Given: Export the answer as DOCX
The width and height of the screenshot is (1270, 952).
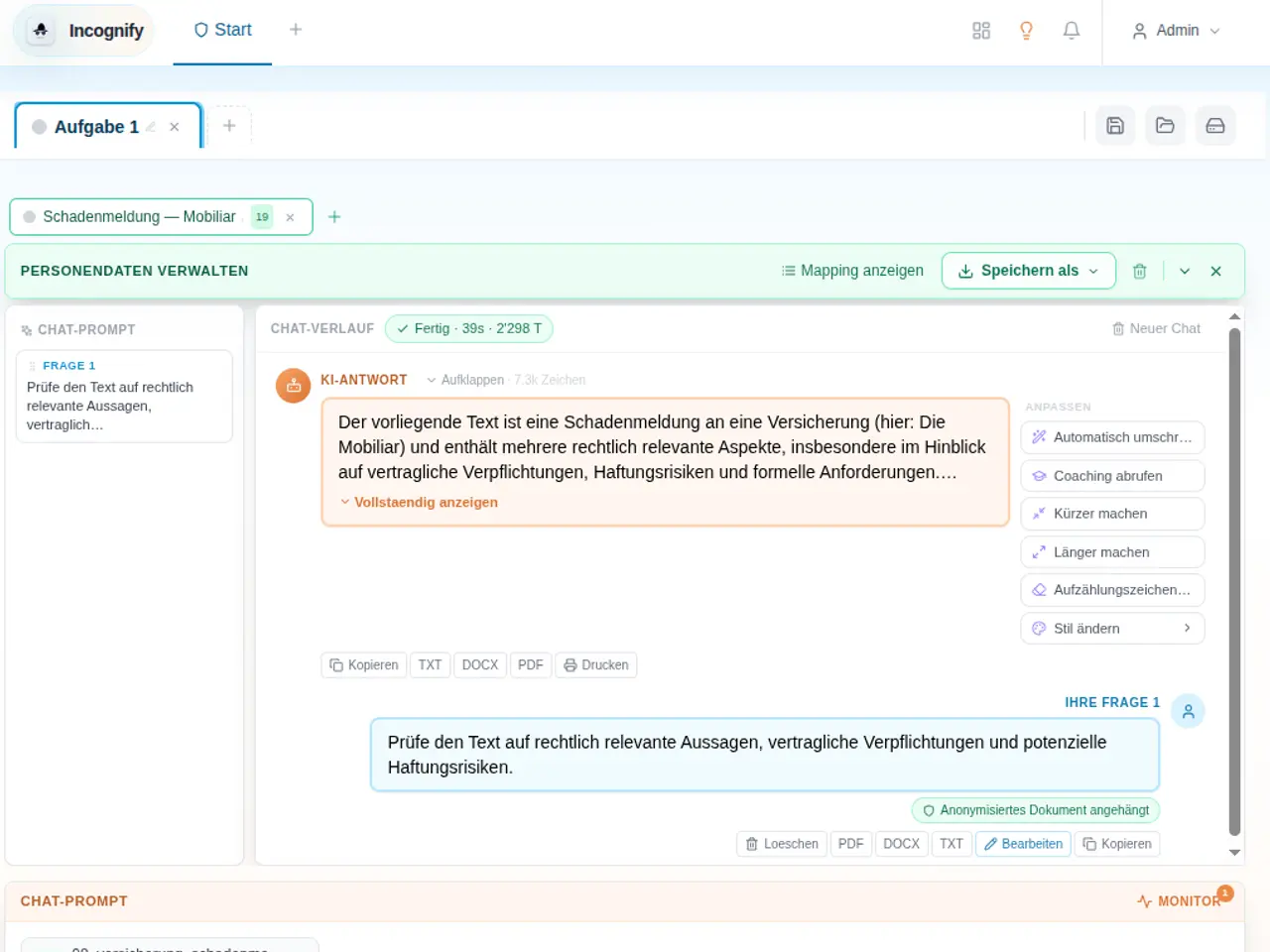Looking at the screenshot, I should [x=480, y=665].
